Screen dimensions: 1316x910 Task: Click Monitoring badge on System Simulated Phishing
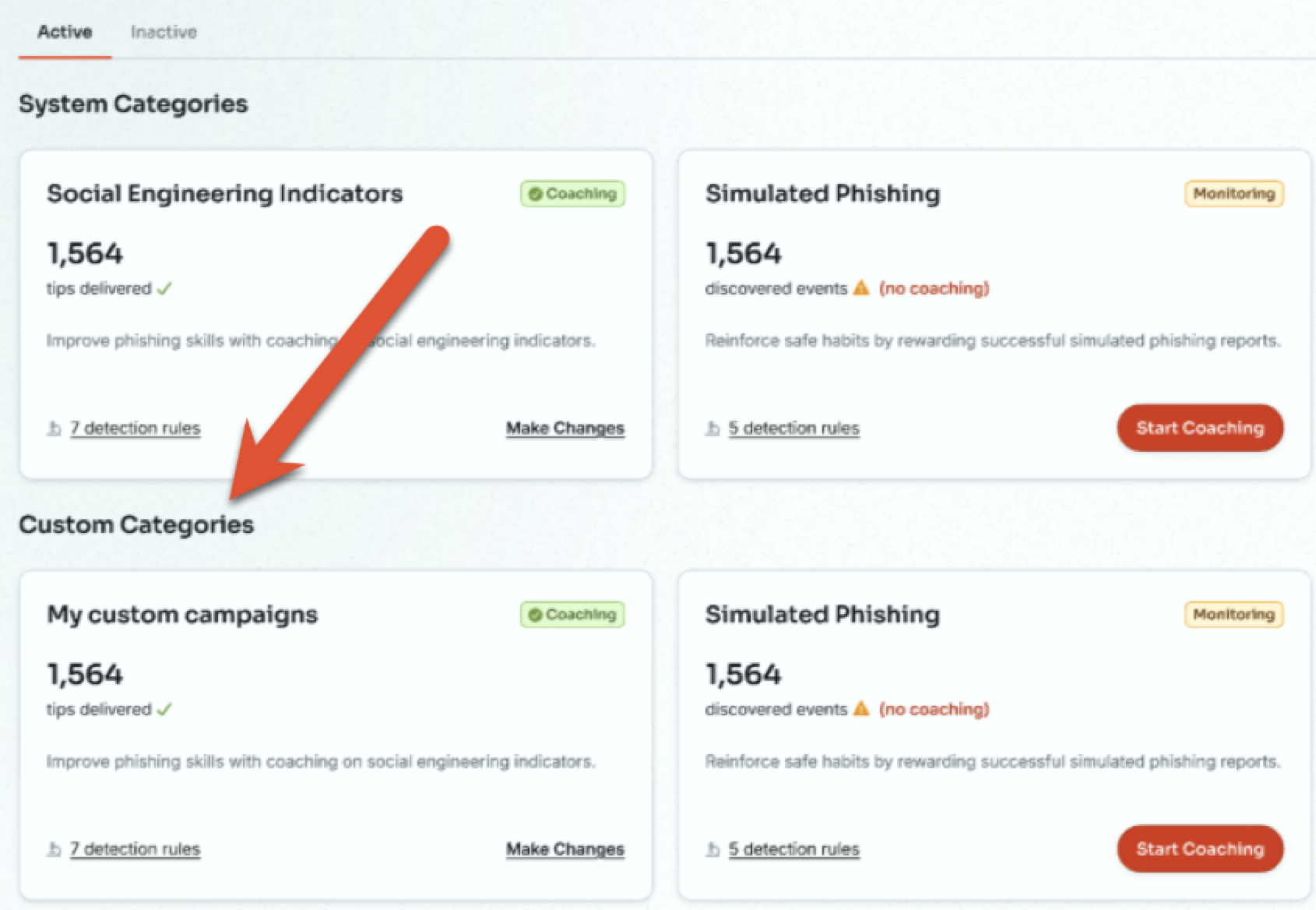[1234, 194]
